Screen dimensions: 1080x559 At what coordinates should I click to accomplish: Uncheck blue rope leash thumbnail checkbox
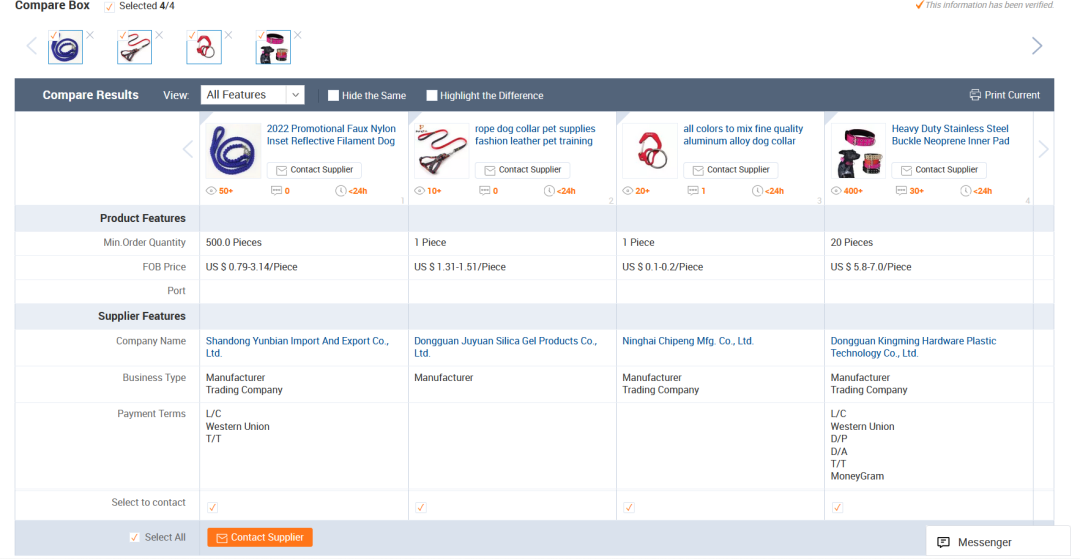click(54, 35)
